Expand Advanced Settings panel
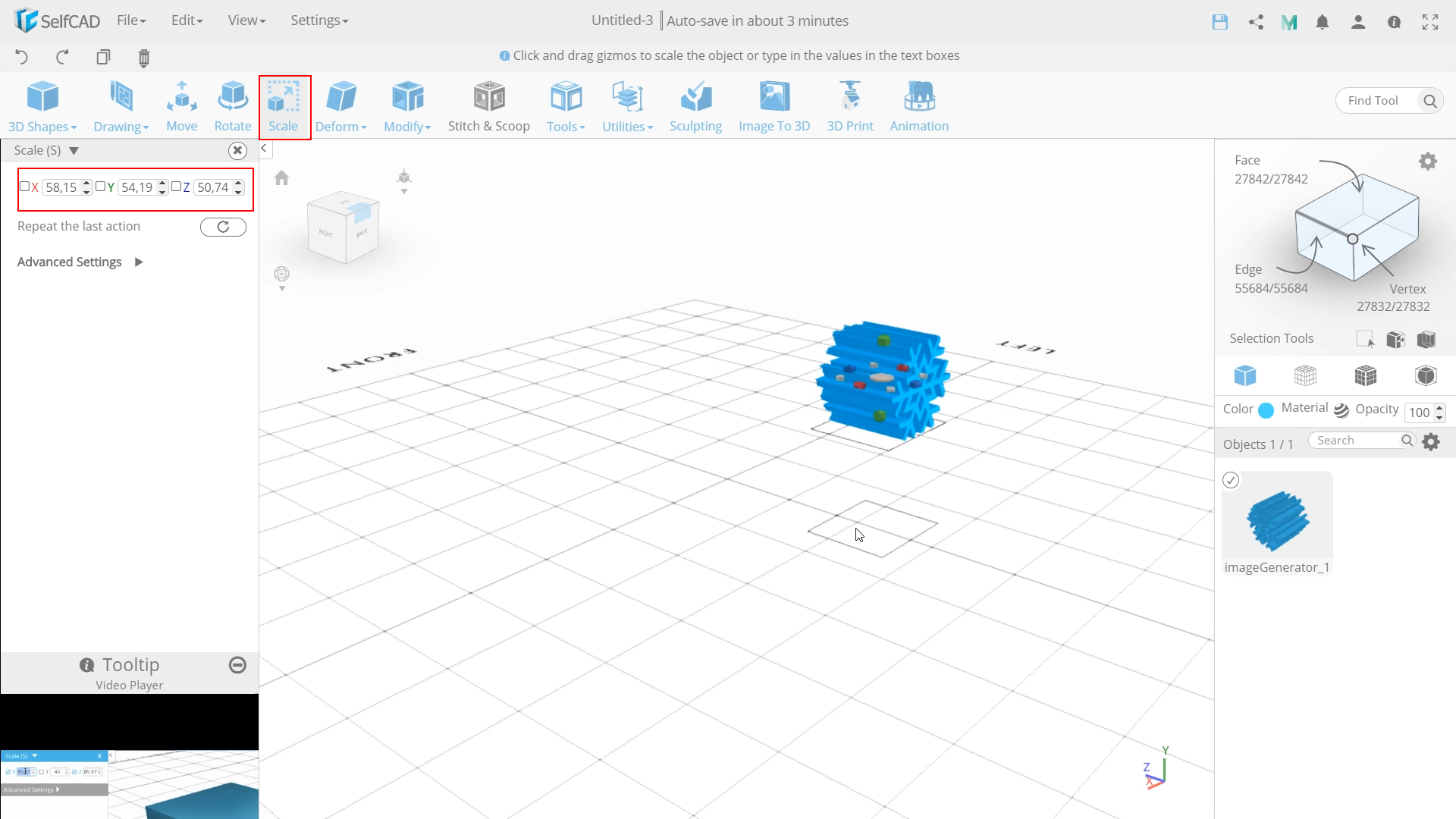 tap(139, 261)
